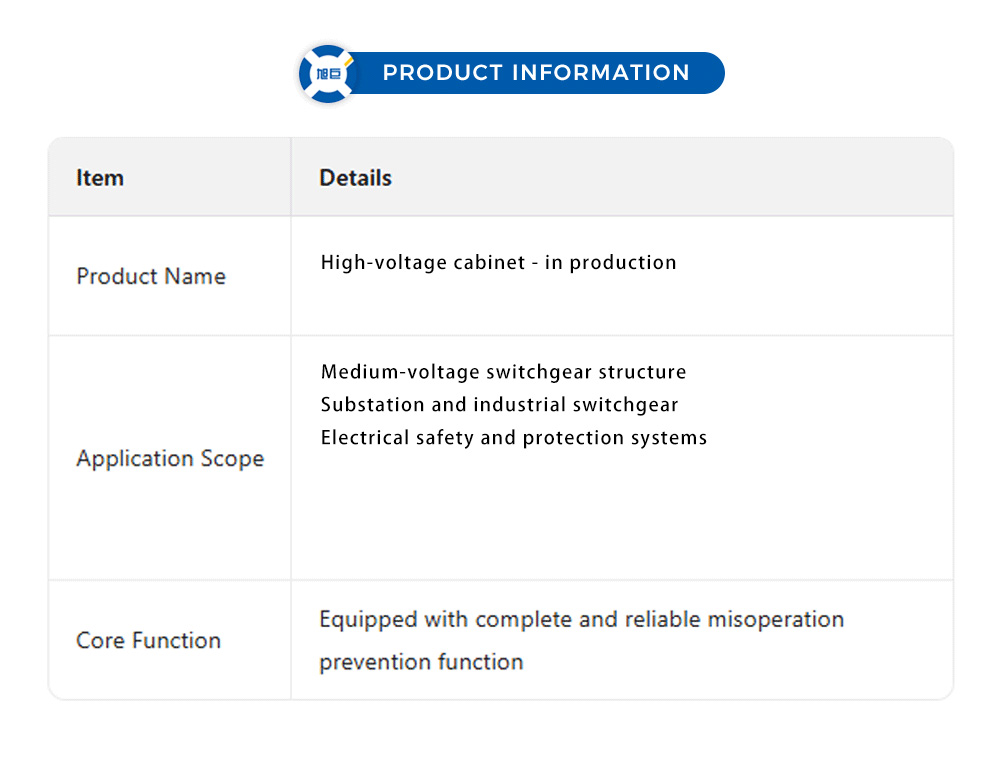Select the Details column header

355,178
